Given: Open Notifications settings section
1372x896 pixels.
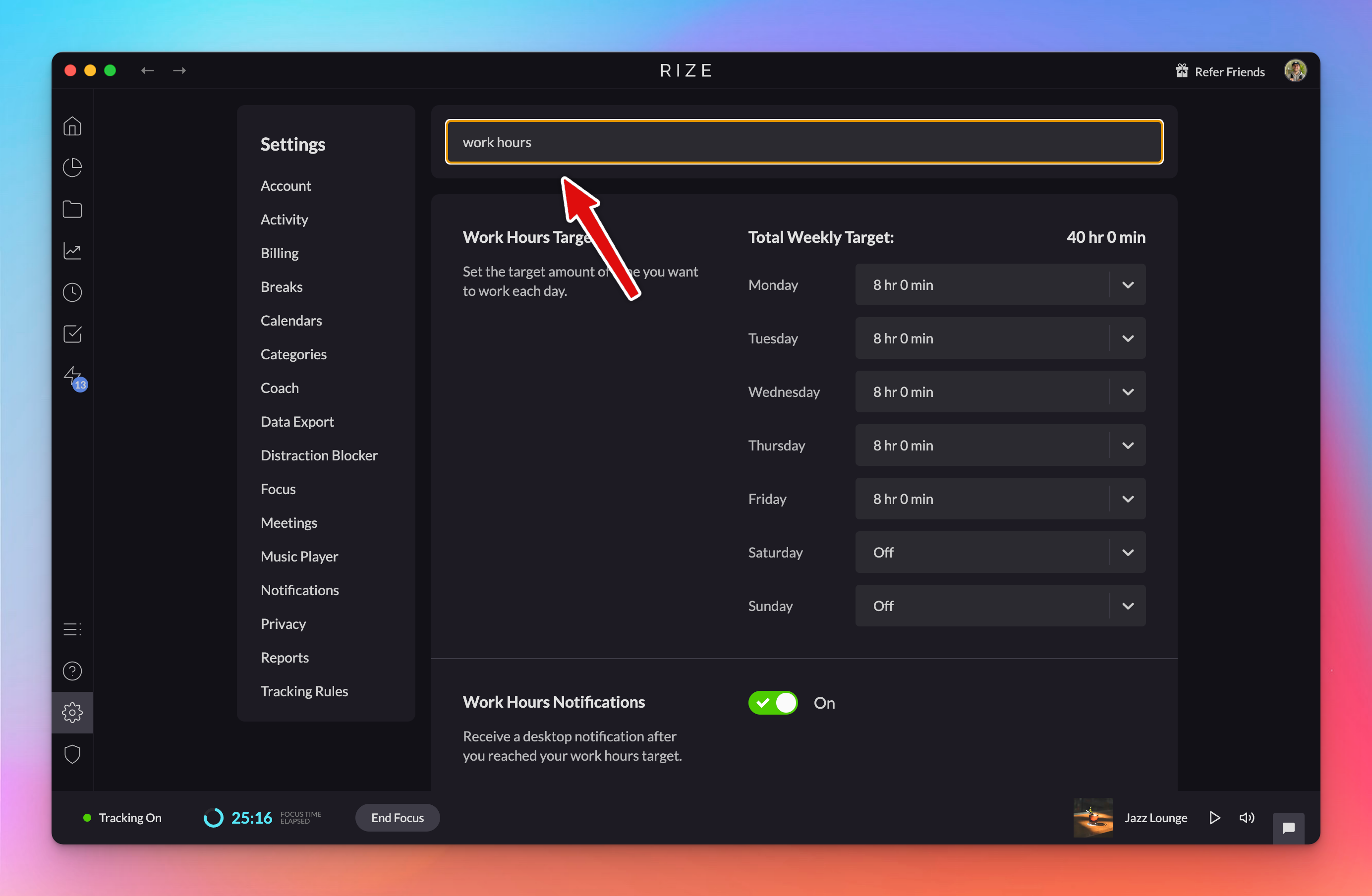Looking at the screenshot, I should (300, 590).
